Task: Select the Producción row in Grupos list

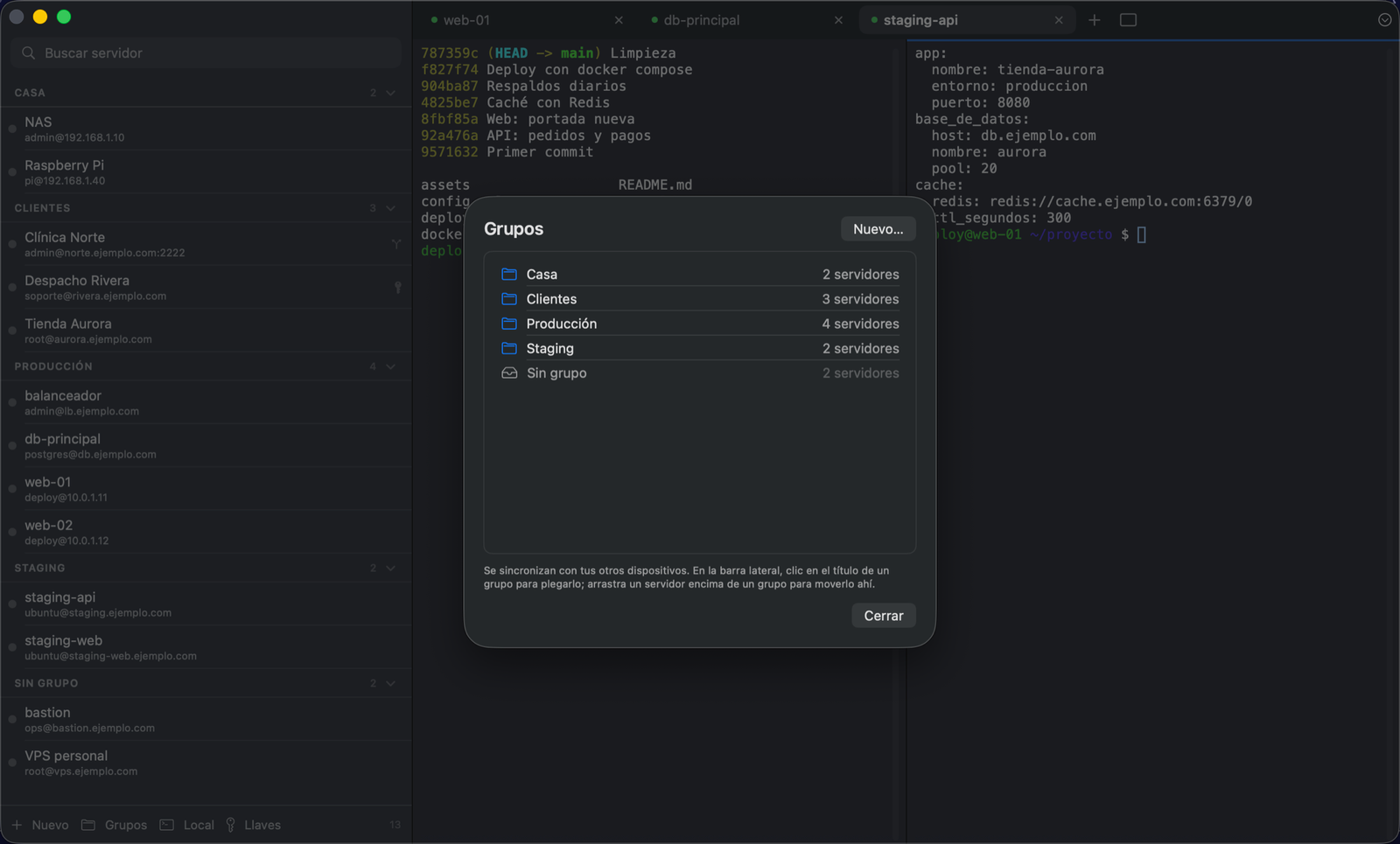Action: (x=700, y=324)
